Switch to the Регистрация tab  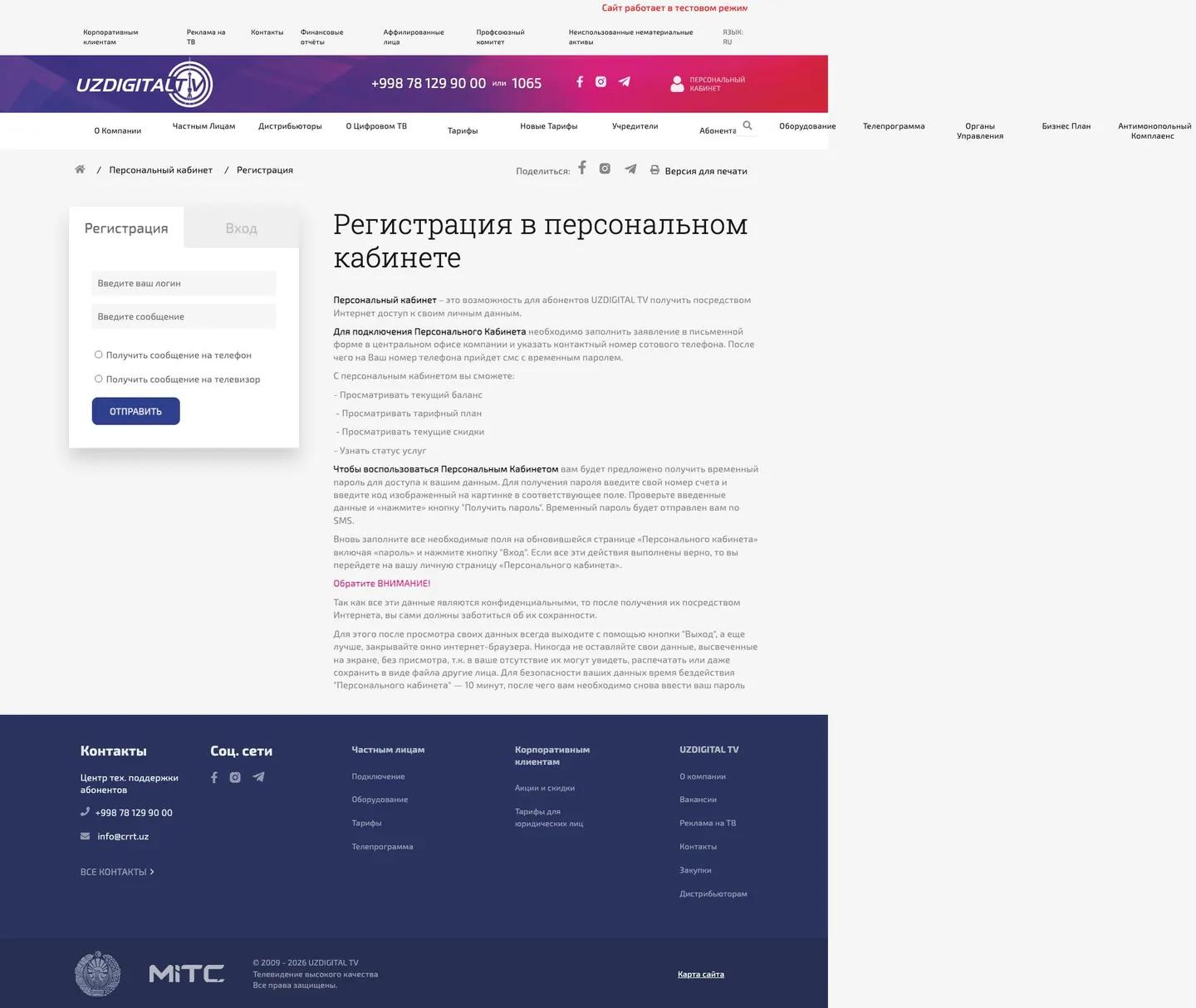(x=126, y=228)
